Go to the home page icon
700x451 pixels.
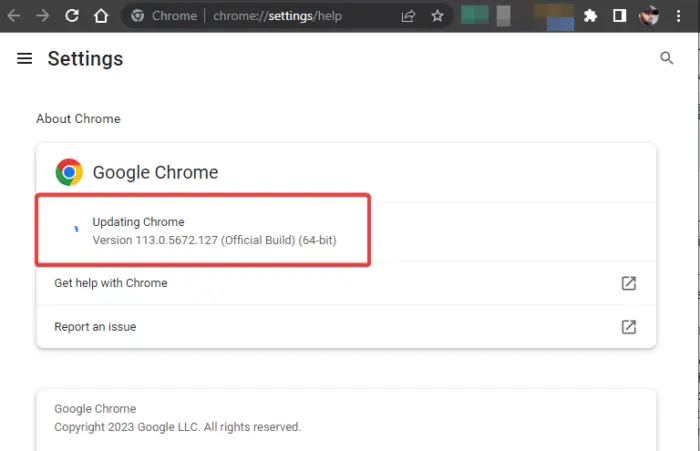[x=101, y=16]
